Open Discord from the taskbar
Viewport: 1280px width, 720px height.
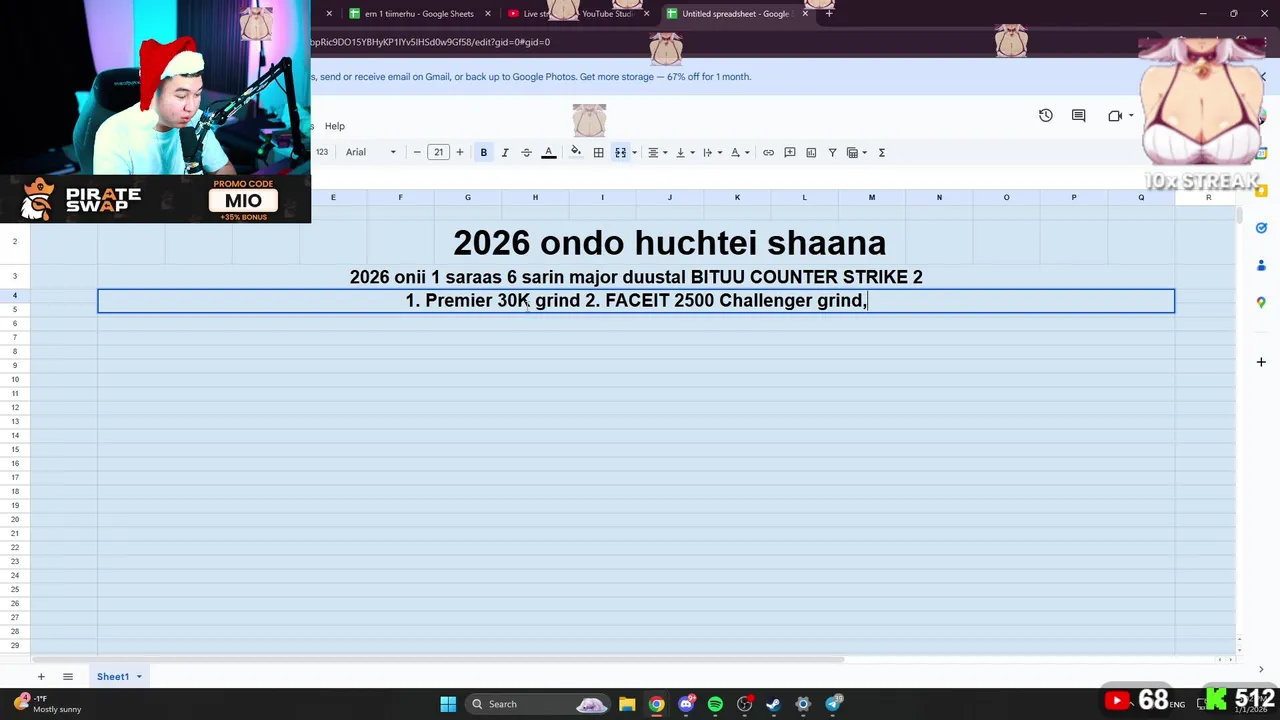686,704
